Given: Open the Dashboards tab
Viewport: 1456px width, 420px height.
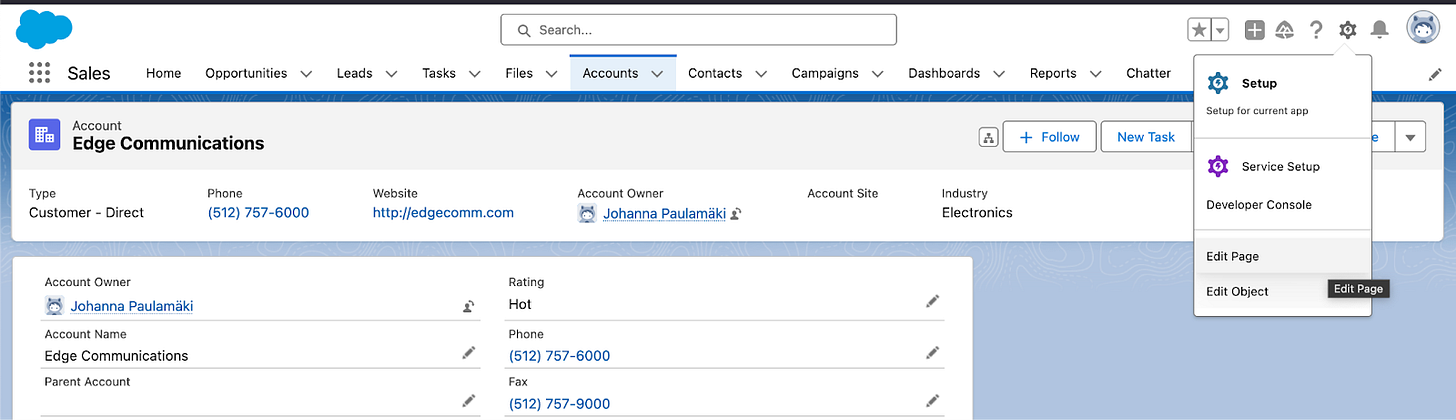Looking at the screenshot, I should click(944, 73).
